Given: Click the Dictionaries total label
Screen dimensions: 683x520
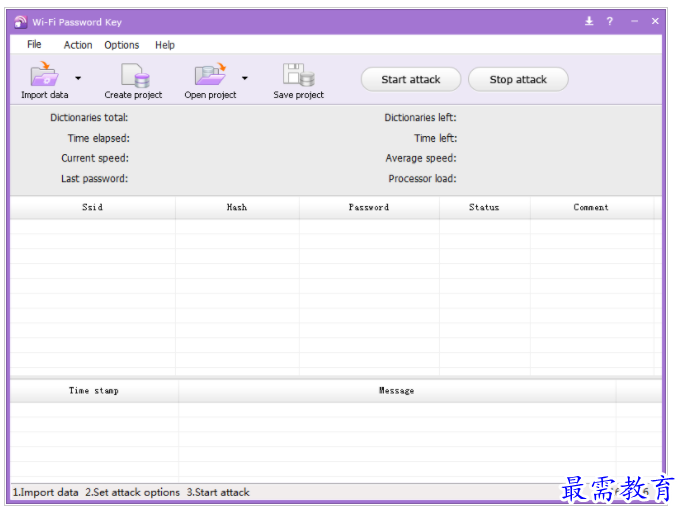Looking at the screenshot, I should click(89, 118).
